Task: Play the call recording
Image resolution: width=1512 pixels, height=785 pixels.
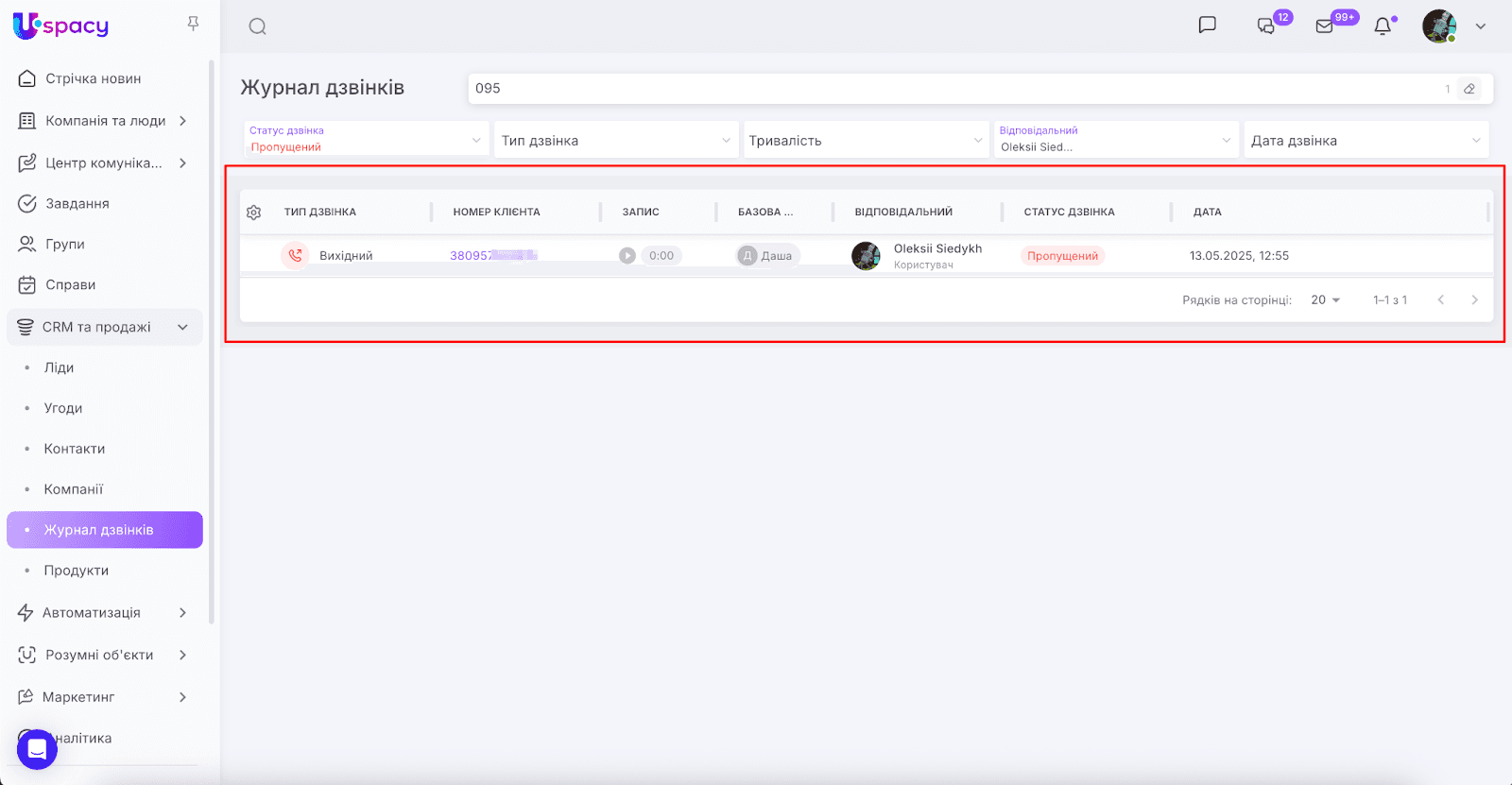Action: pyautogui.click(x=627, y=256)
